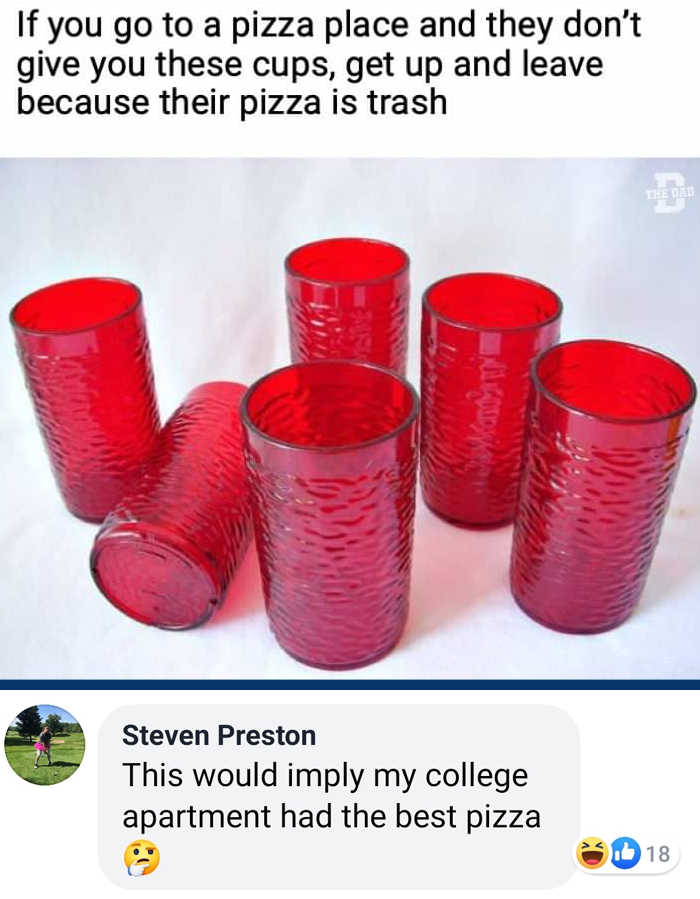
Task: Click the thinking face emoji in comment
Action: pyautogui.click(x=140, y=857)
